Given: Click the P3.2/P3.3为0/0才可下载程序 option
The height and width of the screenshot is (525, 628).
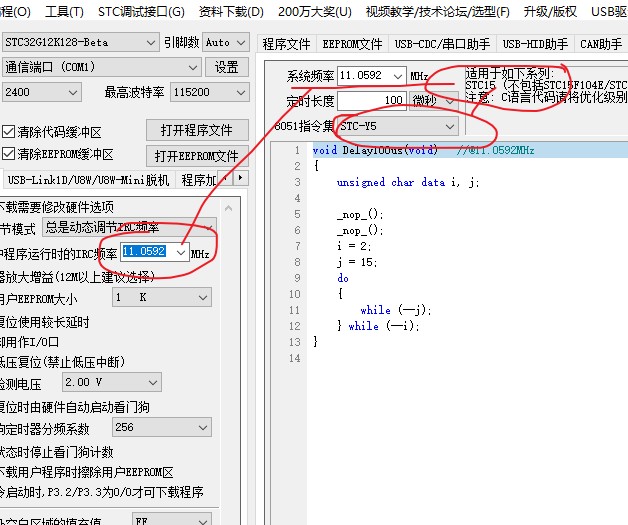Looking at the screenshot, I should point(102,492).
